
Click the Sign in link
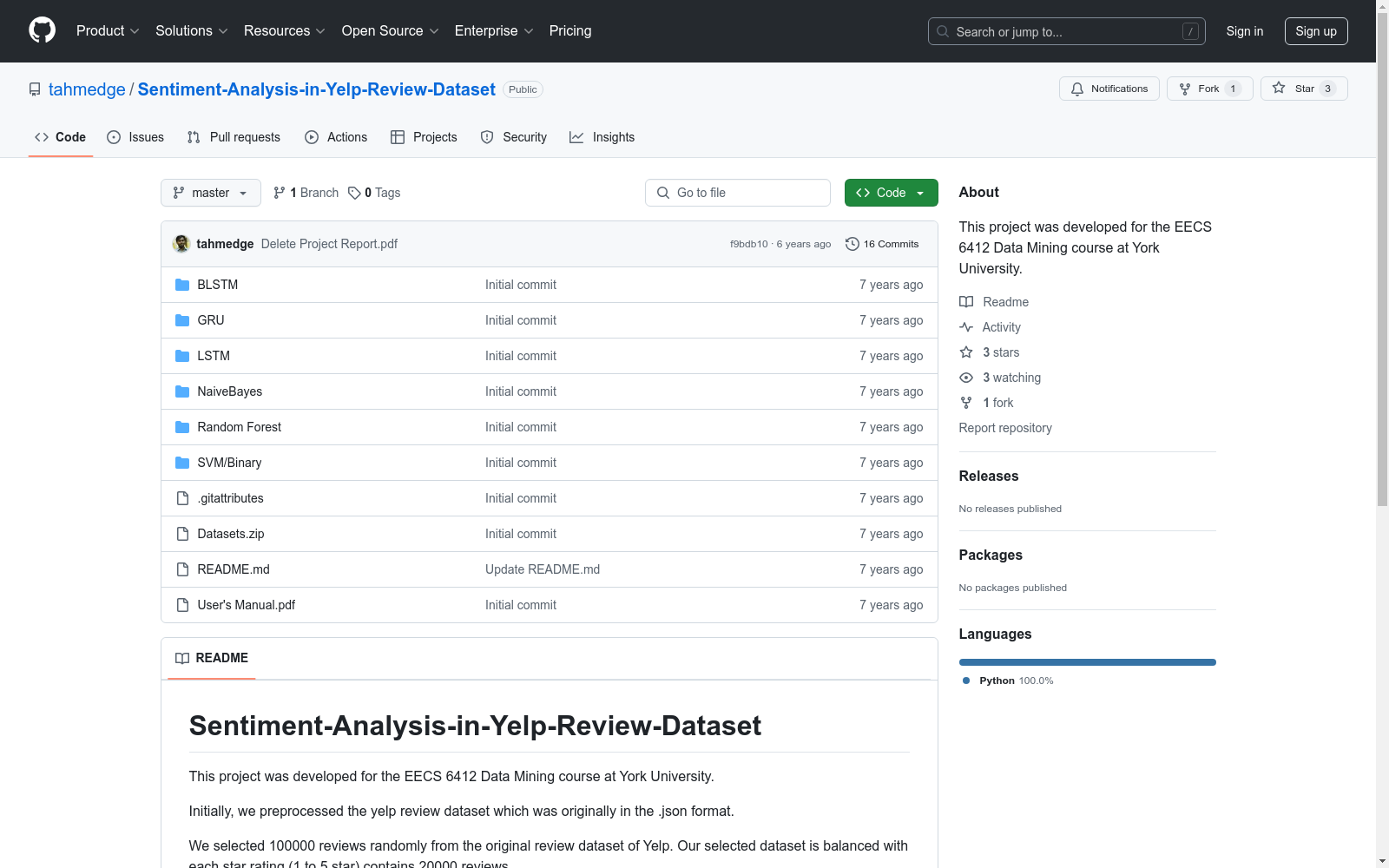tap(1245, 31)
